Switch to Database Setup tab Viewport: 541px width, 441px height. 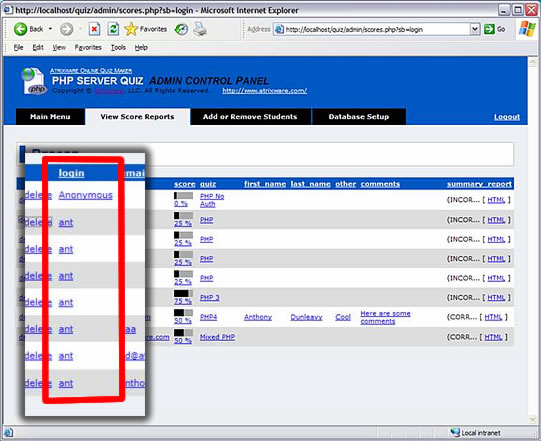(x=359, y=117)
